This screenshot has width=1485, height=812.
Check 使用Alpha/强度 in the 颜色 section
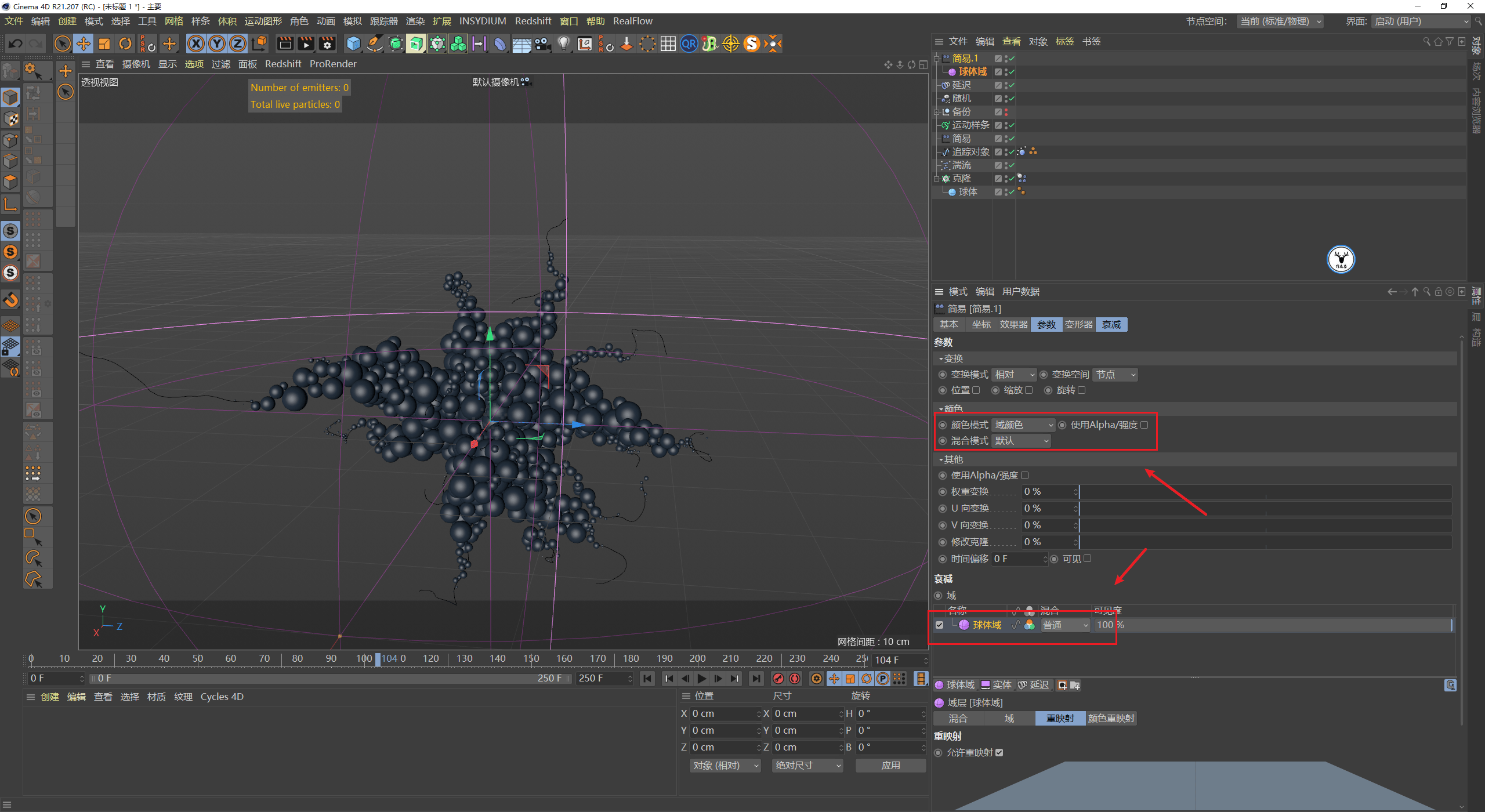[1144, 425]
